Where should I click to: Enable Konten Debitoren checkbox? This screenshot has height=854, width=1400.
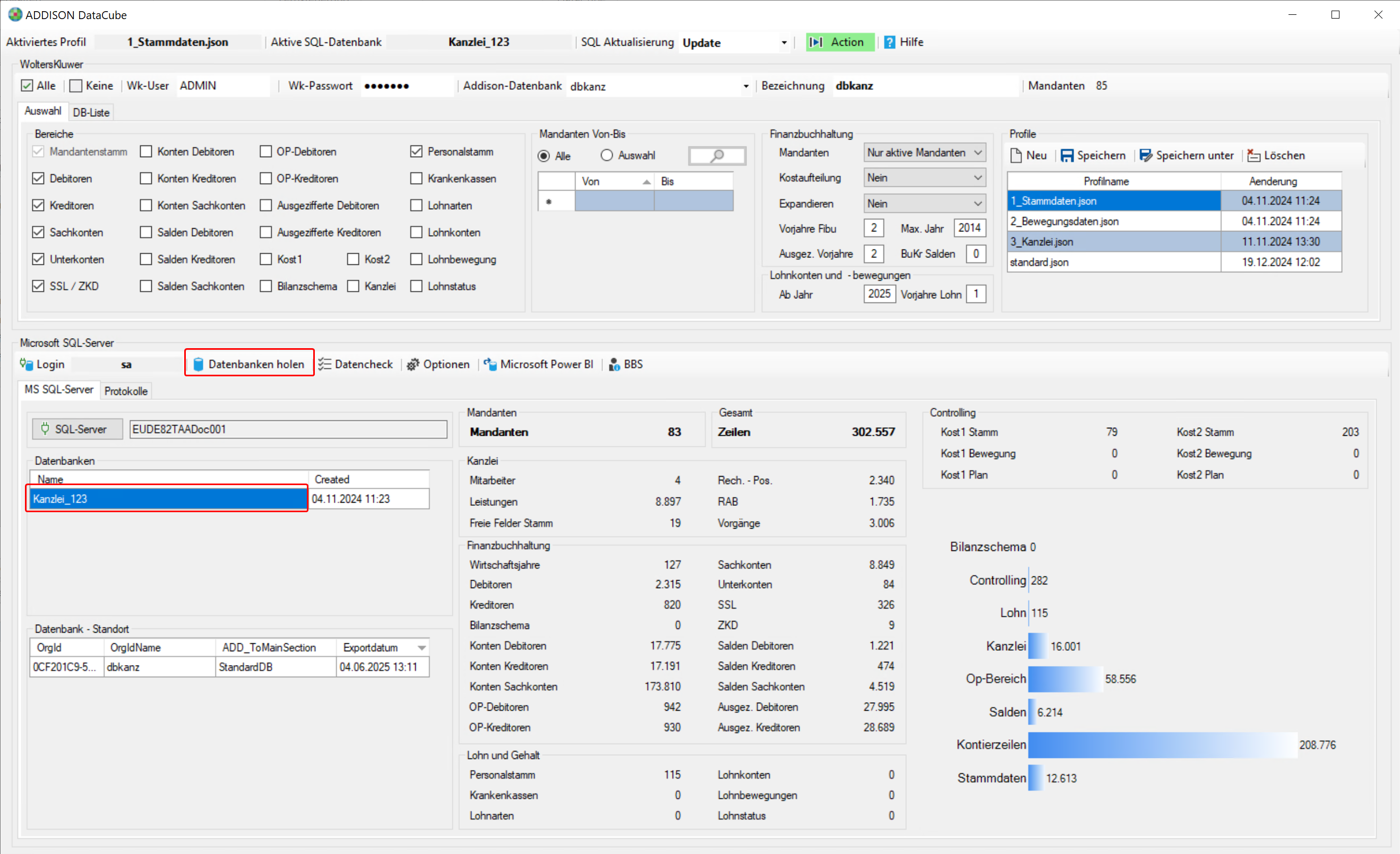[146, 152]
